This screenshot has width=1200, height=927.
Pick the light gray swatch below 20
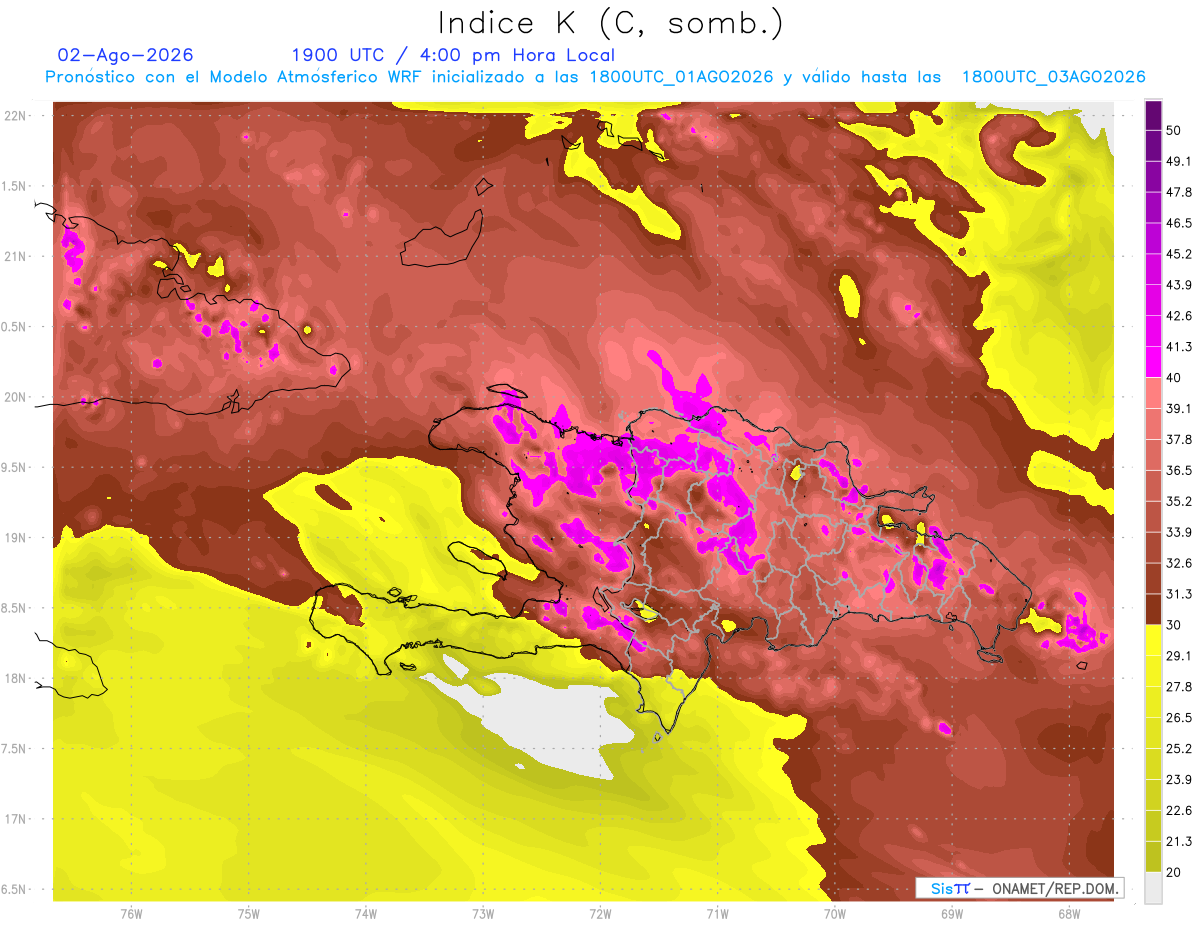[x=1153, y=888]
